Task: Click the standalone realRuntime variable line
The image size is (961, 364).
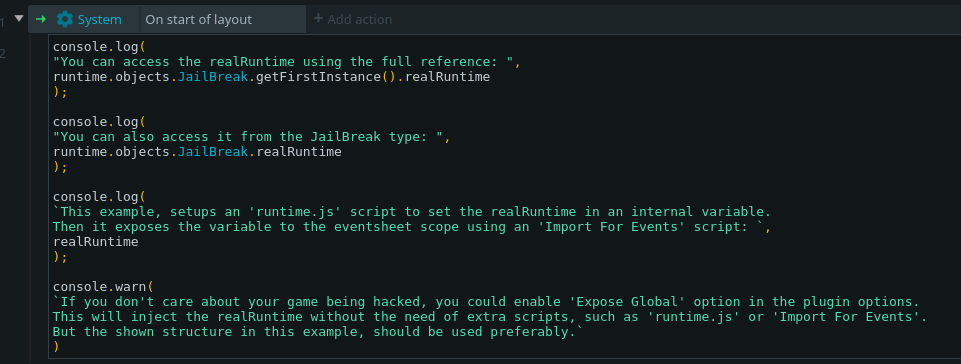Action: (x=96, y=241)
